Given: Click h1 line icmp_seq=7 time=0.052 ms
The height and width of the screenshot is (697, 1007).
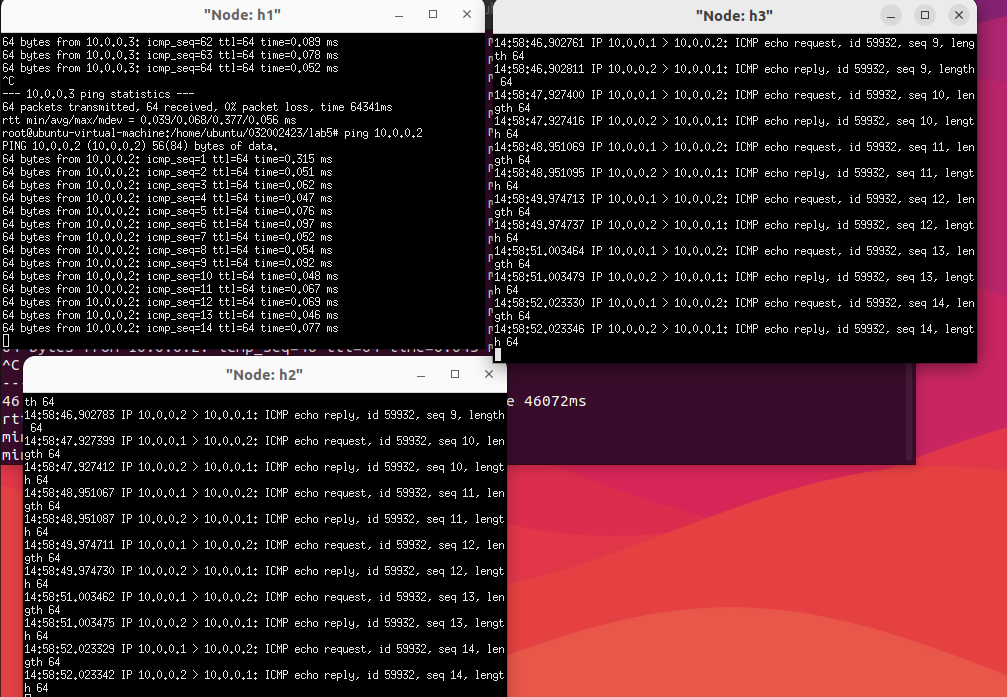Looking at the screenshot, I should click(x=167, y=237).
